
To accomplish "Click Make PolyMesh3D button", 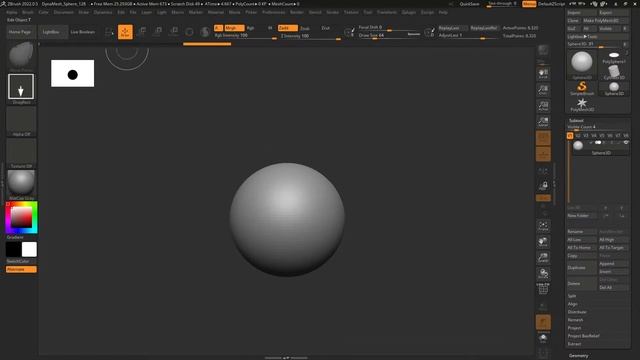I will 605,20.
